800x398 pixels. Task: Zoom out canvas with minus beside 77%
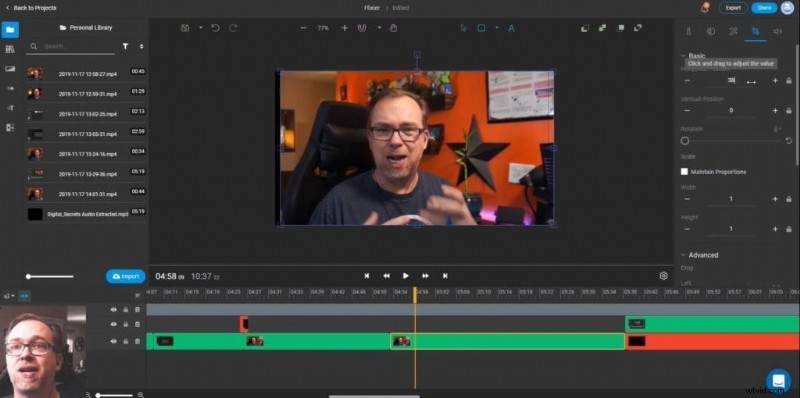click(x=304, y=28)
